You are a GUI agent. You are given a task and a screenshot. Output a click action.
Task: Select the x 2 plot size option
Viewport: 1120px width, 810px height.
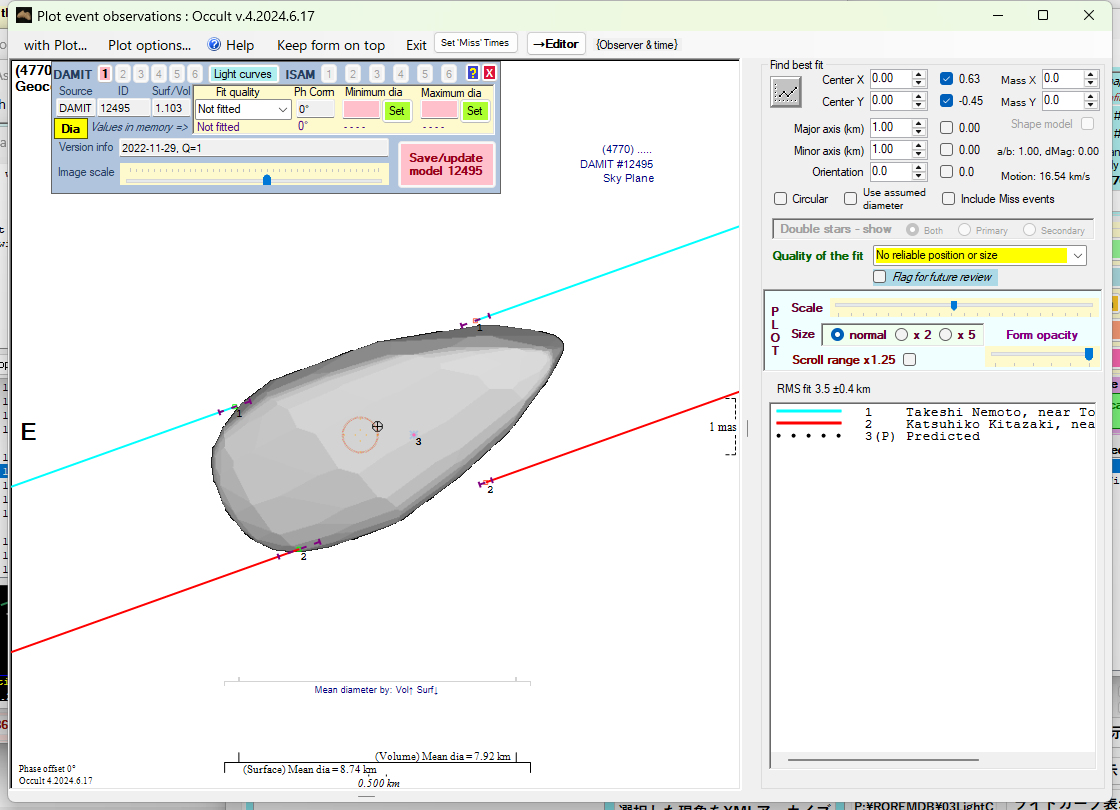point(902,335)
